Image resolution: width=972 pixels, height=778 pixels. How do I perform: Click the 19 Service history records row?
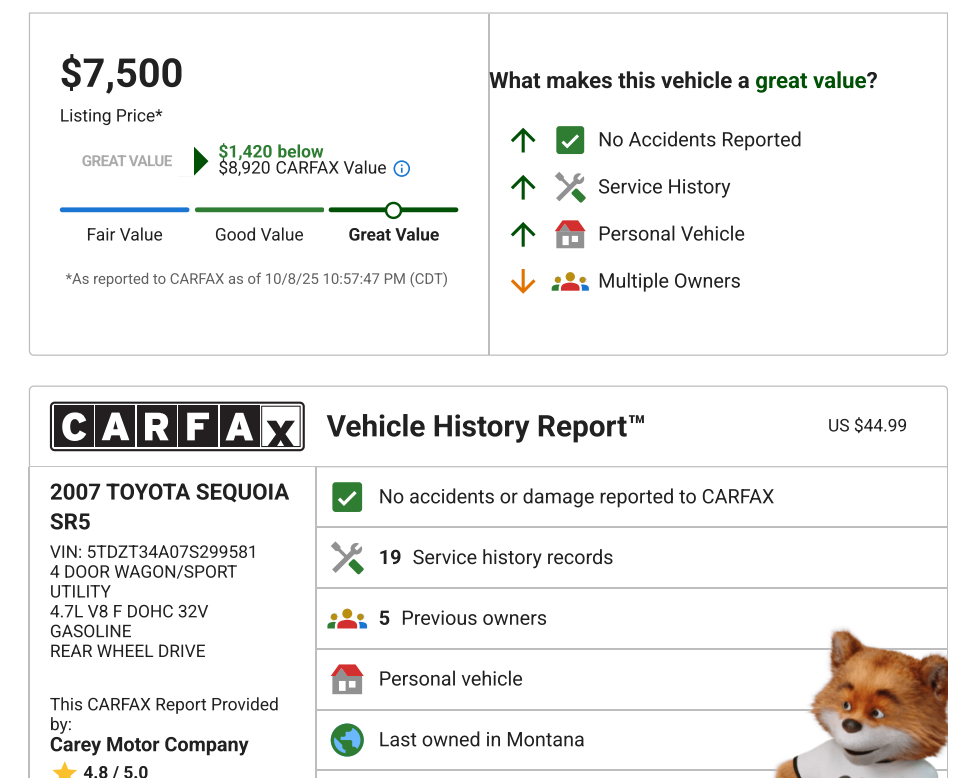point(630,558)
